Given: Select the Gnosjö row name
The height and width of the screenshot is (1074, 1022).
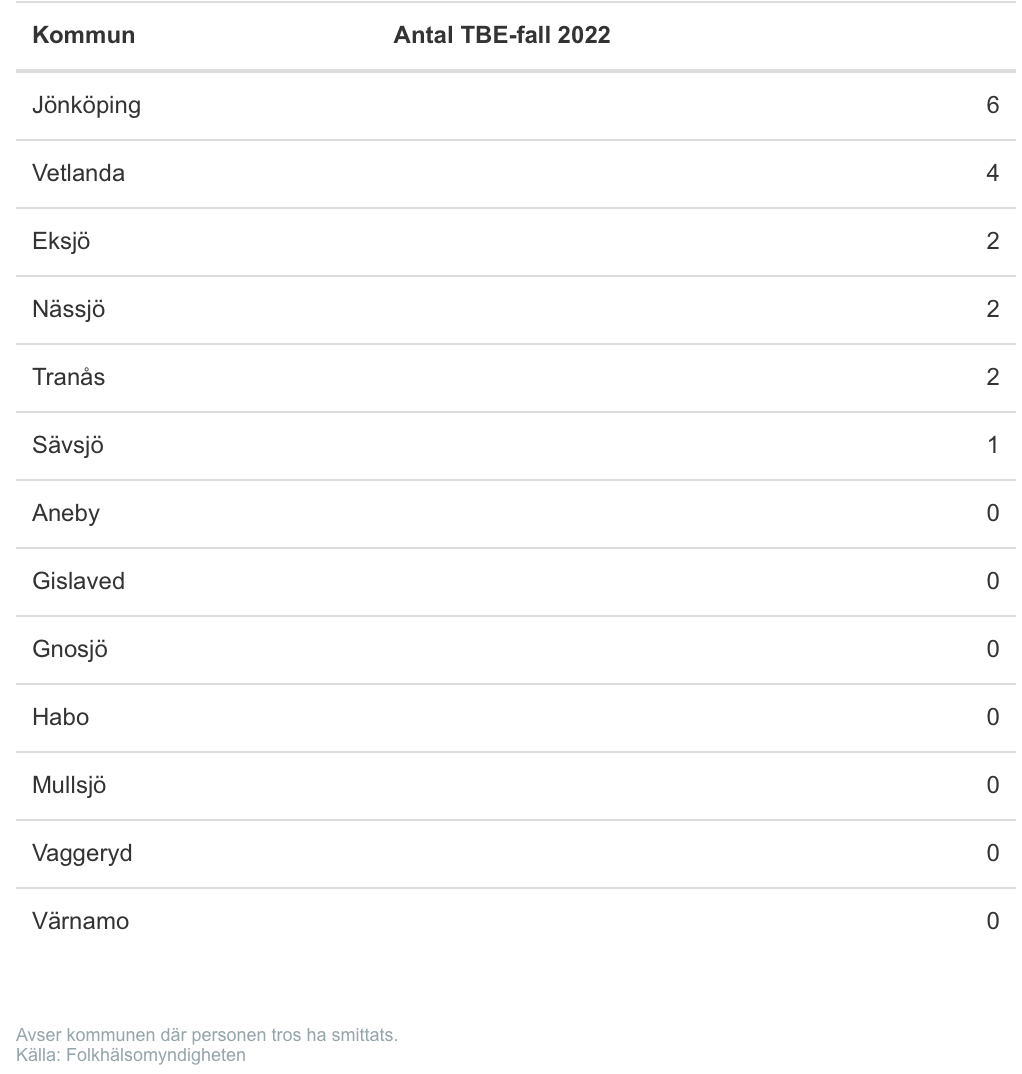Looking at the screenshot, I should [69, 649].
